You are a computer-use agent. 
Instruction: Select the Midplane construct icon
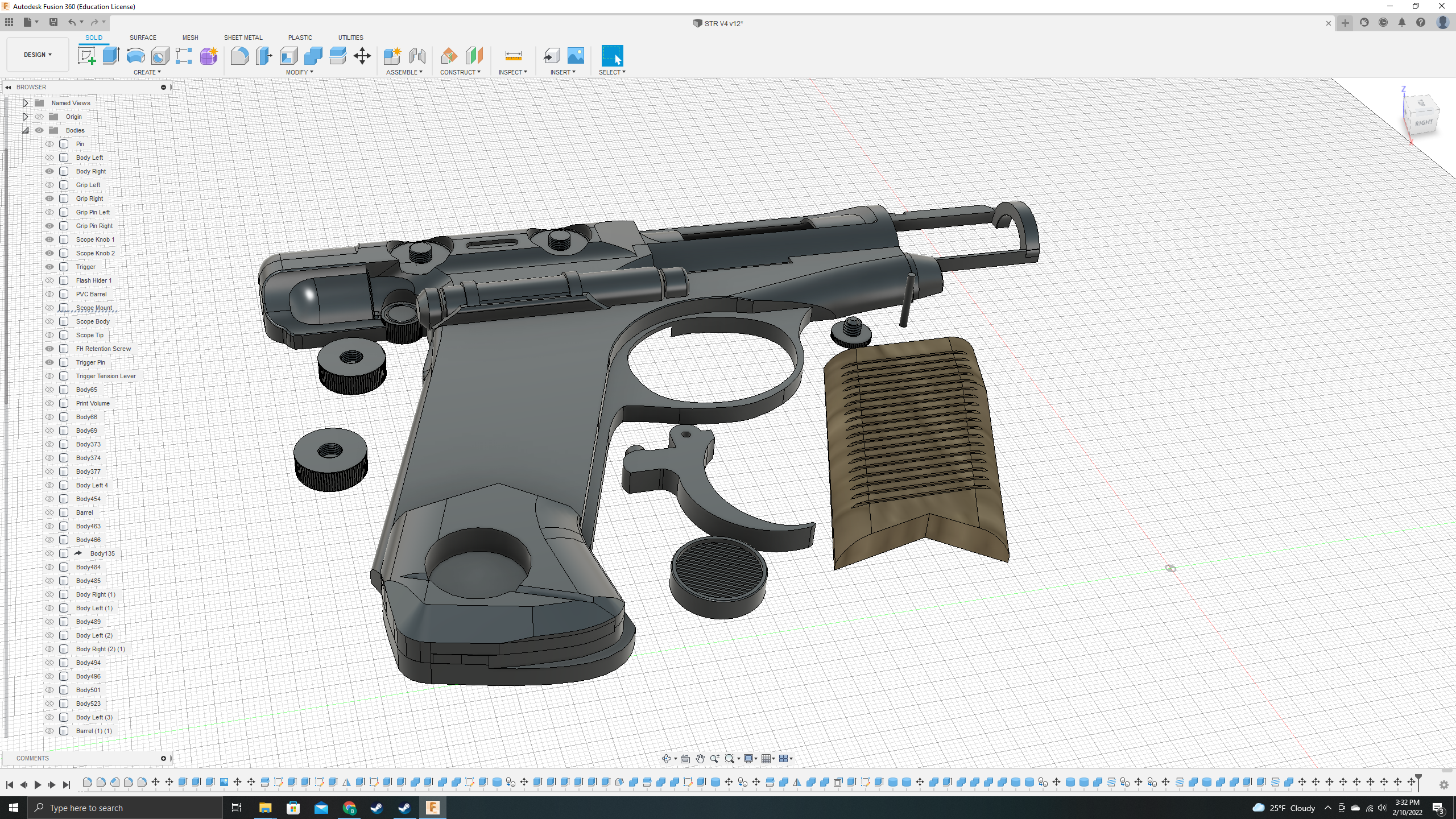473,56
